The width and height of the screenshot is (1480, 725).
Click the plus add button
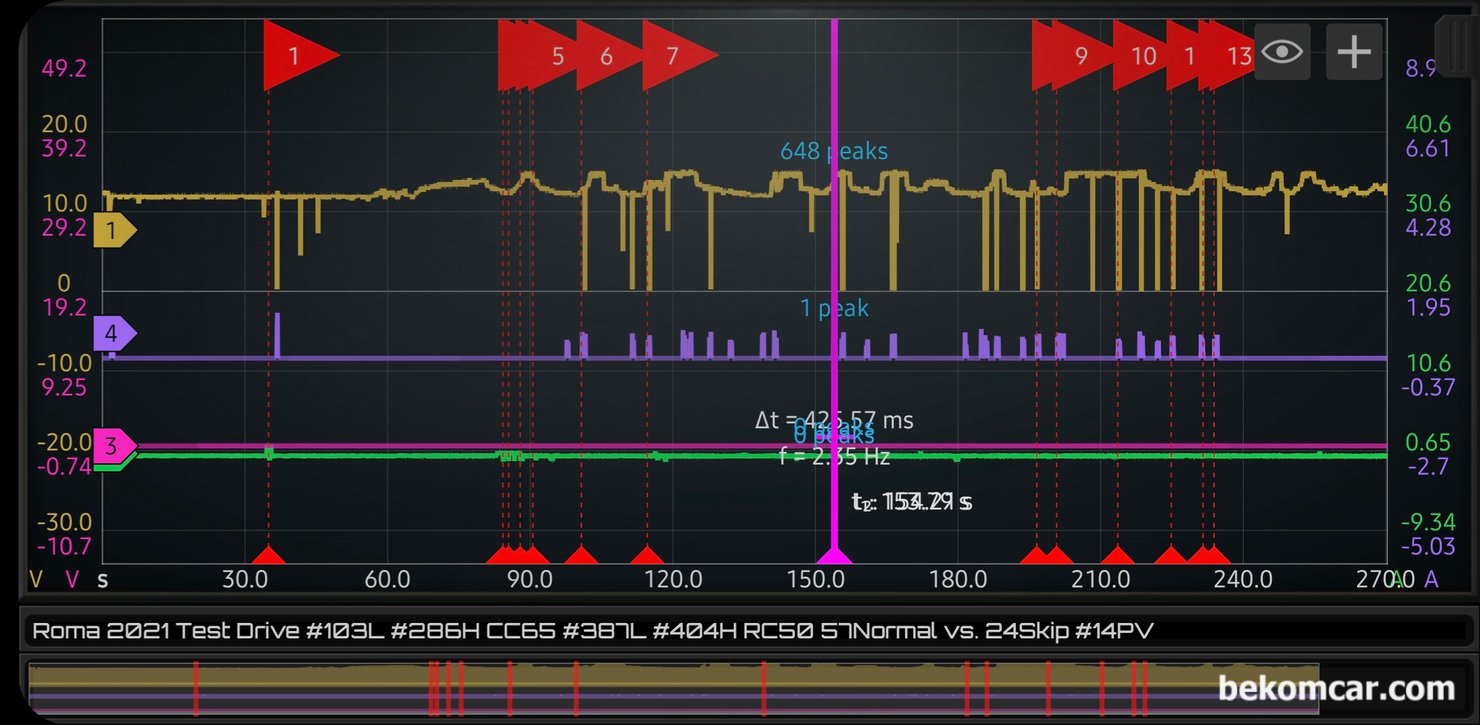pos(1354,52)
